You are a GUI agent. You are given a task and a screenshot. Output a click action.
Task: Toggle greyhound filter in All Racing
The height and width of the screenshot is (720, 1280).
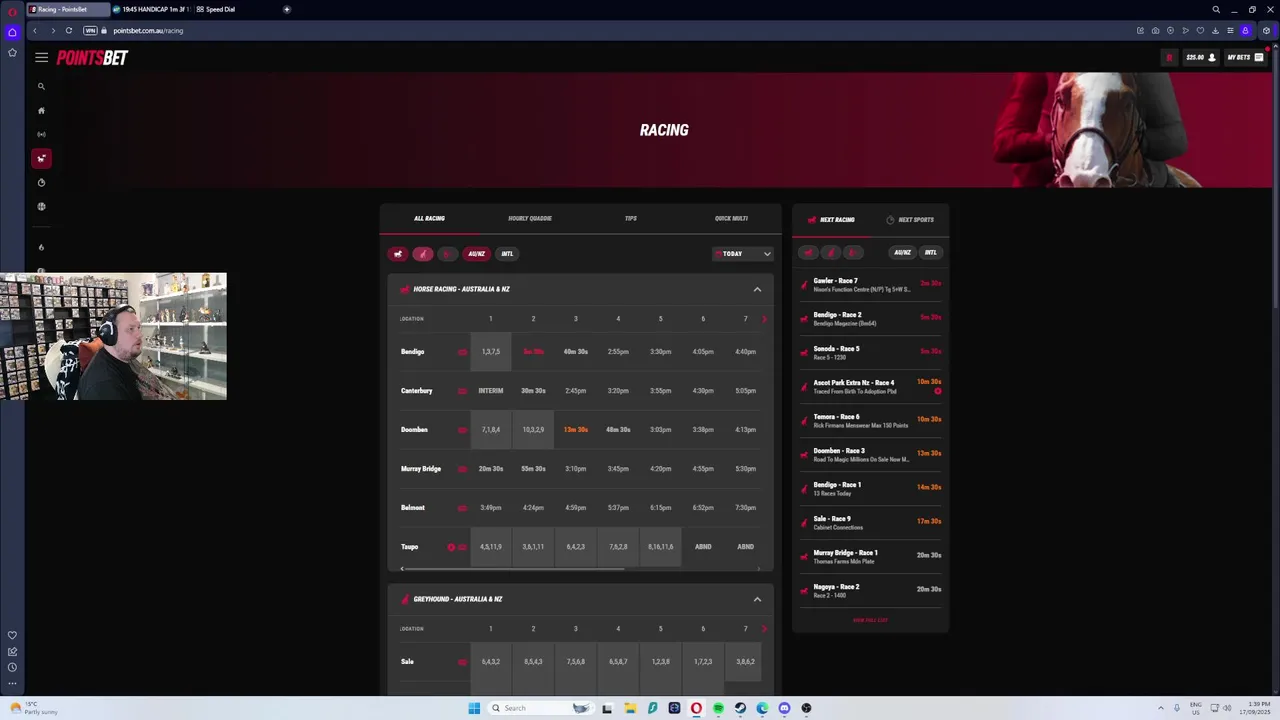coord(423,254)
